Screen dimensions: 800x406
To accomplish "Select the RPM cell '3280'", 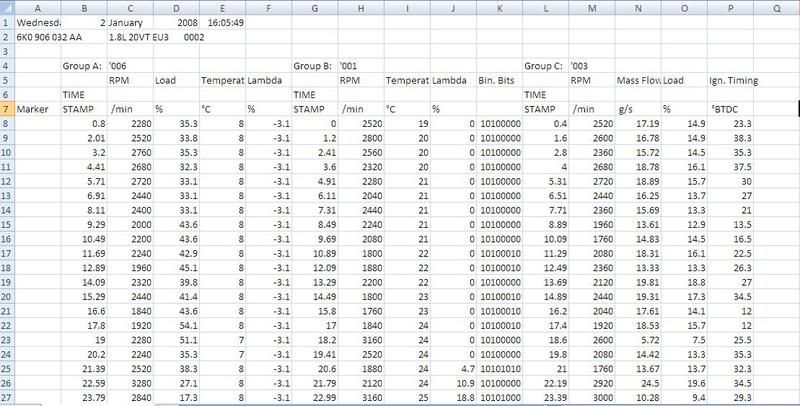I will point(130,383).
